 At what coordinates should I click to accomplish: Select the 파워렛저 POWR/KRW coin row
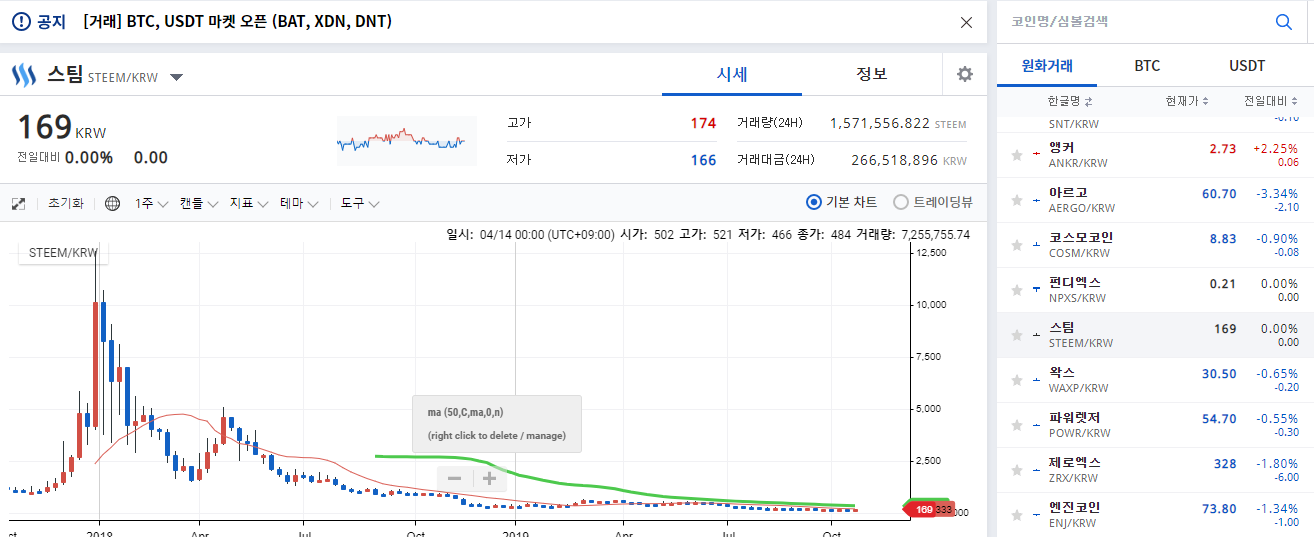tap(1155, 425)
